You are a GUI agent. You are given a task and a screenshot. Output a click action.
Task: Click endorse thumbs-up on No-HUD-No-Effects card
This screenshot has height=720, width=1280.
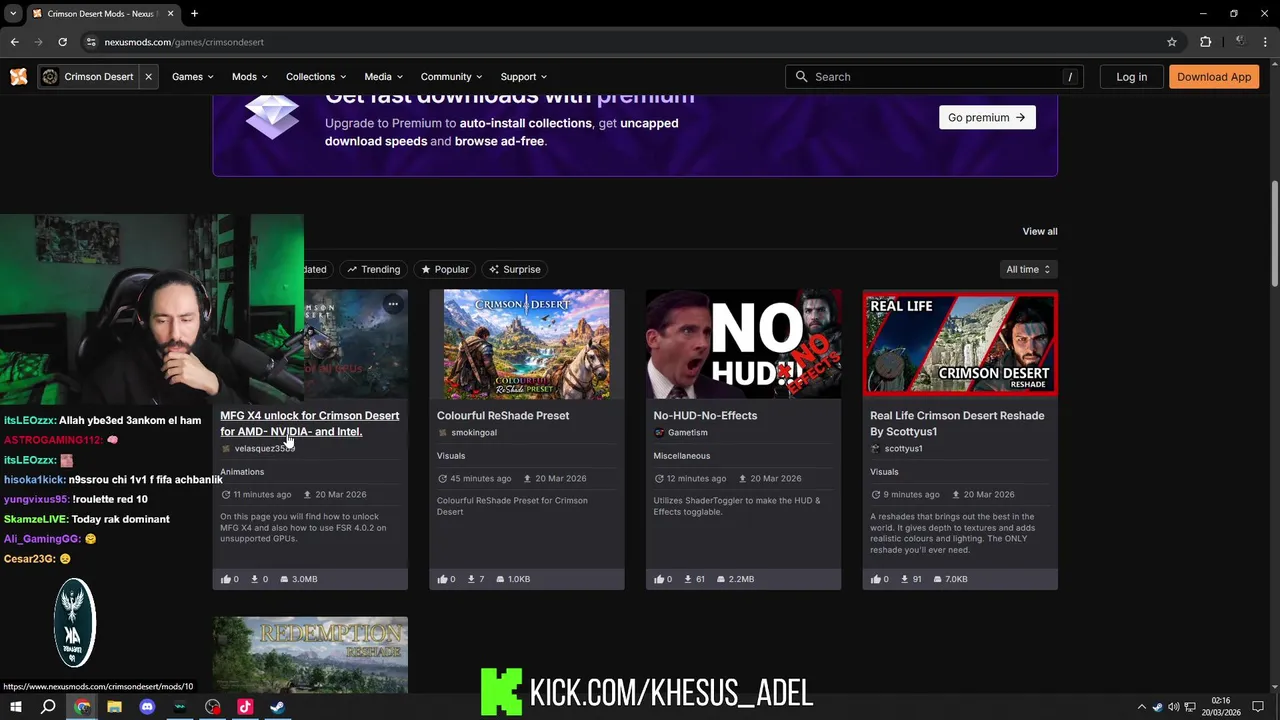[659, 579]
